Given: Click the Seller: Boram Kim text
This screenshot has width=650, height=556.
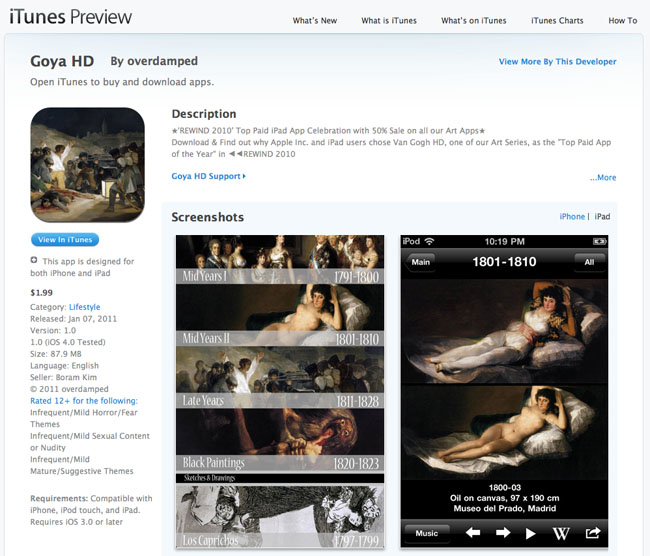Looking at the screenshot, I should 63,377.
